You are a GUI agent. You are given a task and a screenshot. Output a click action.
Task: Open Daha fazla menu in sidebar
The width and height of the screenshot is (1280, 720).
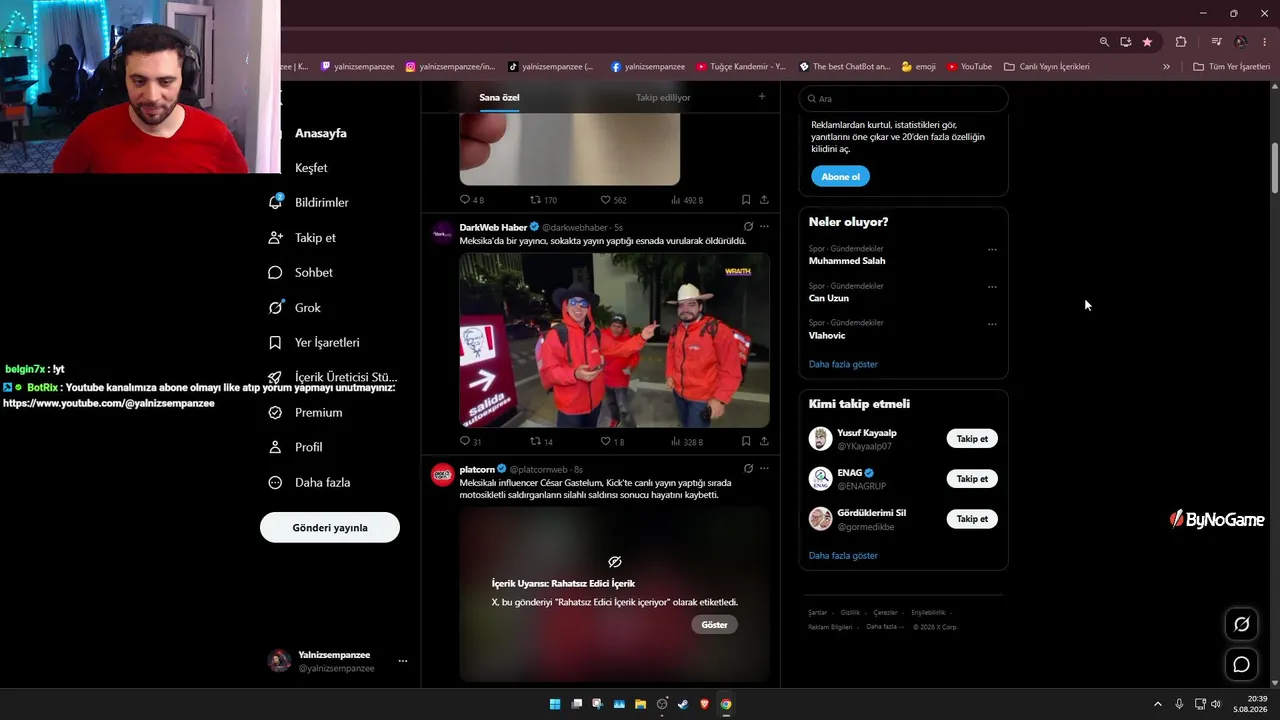309,482
